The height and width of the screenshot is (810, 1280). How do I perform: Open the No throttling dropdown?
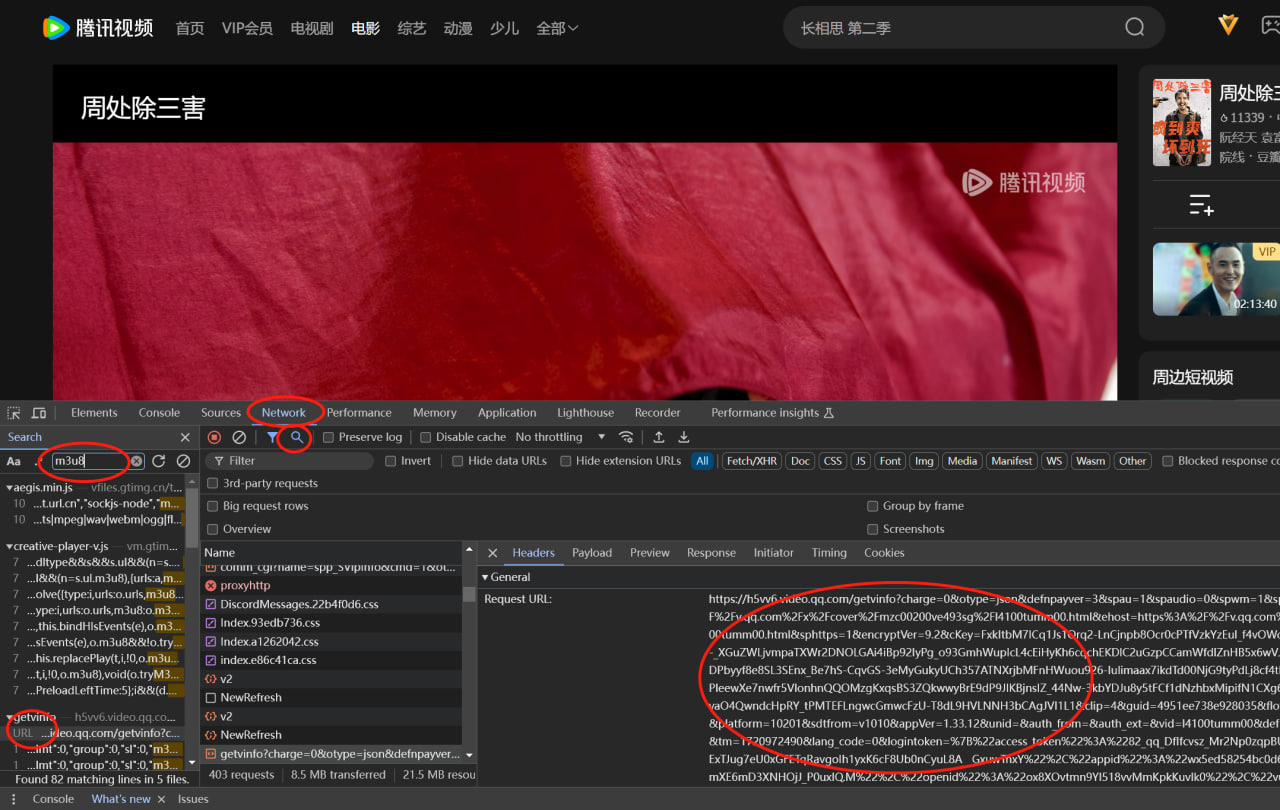[560, 437]
